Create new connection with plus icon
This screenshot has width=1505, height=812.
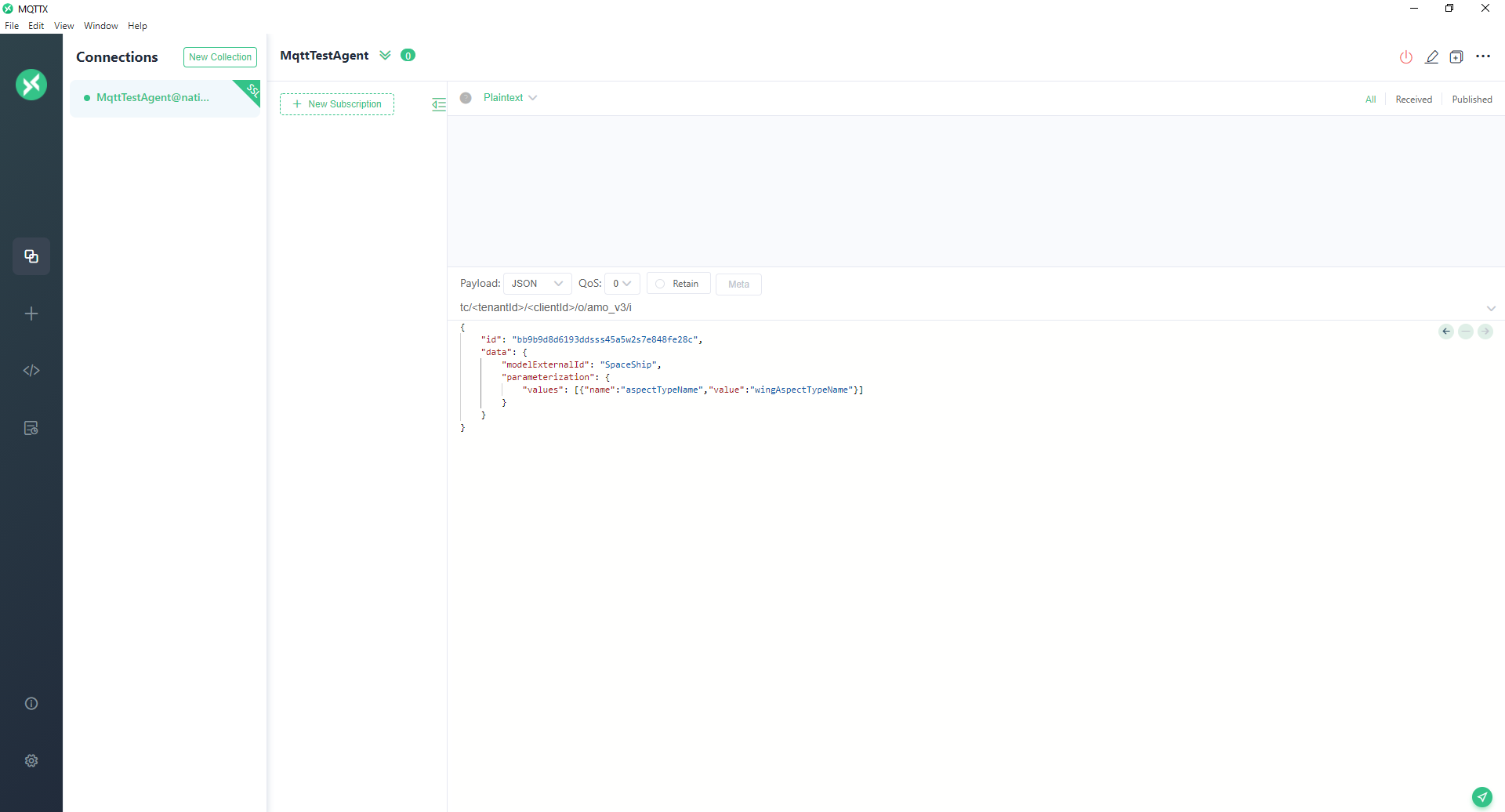[x=31, y=314]
